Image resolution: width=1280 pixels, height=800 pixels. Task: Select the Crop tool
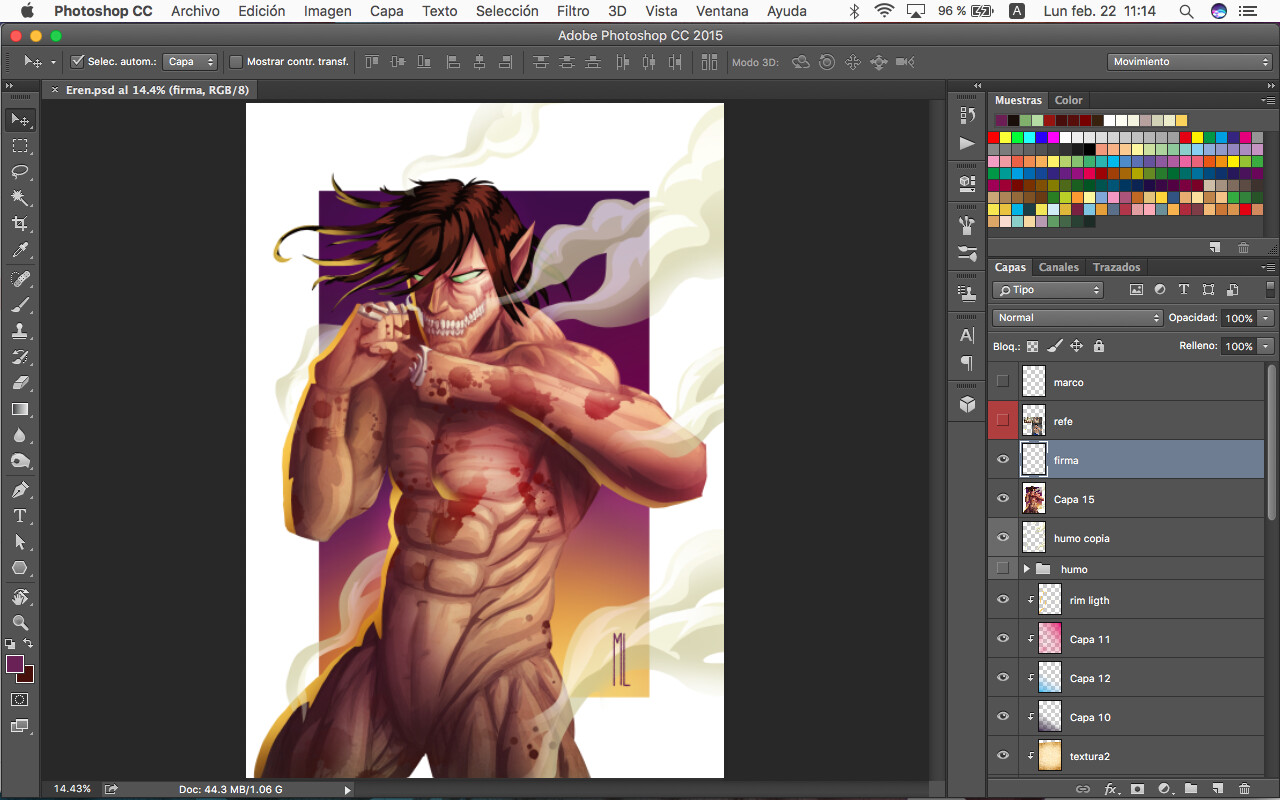pyautogui.click(x=20, y=224)
